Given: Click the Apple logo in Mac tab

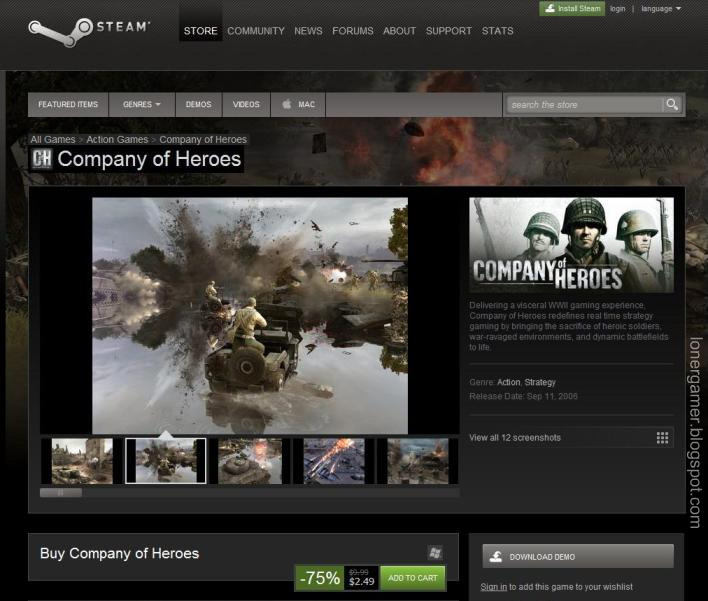Looking at the screenshot, I should 287,104.
